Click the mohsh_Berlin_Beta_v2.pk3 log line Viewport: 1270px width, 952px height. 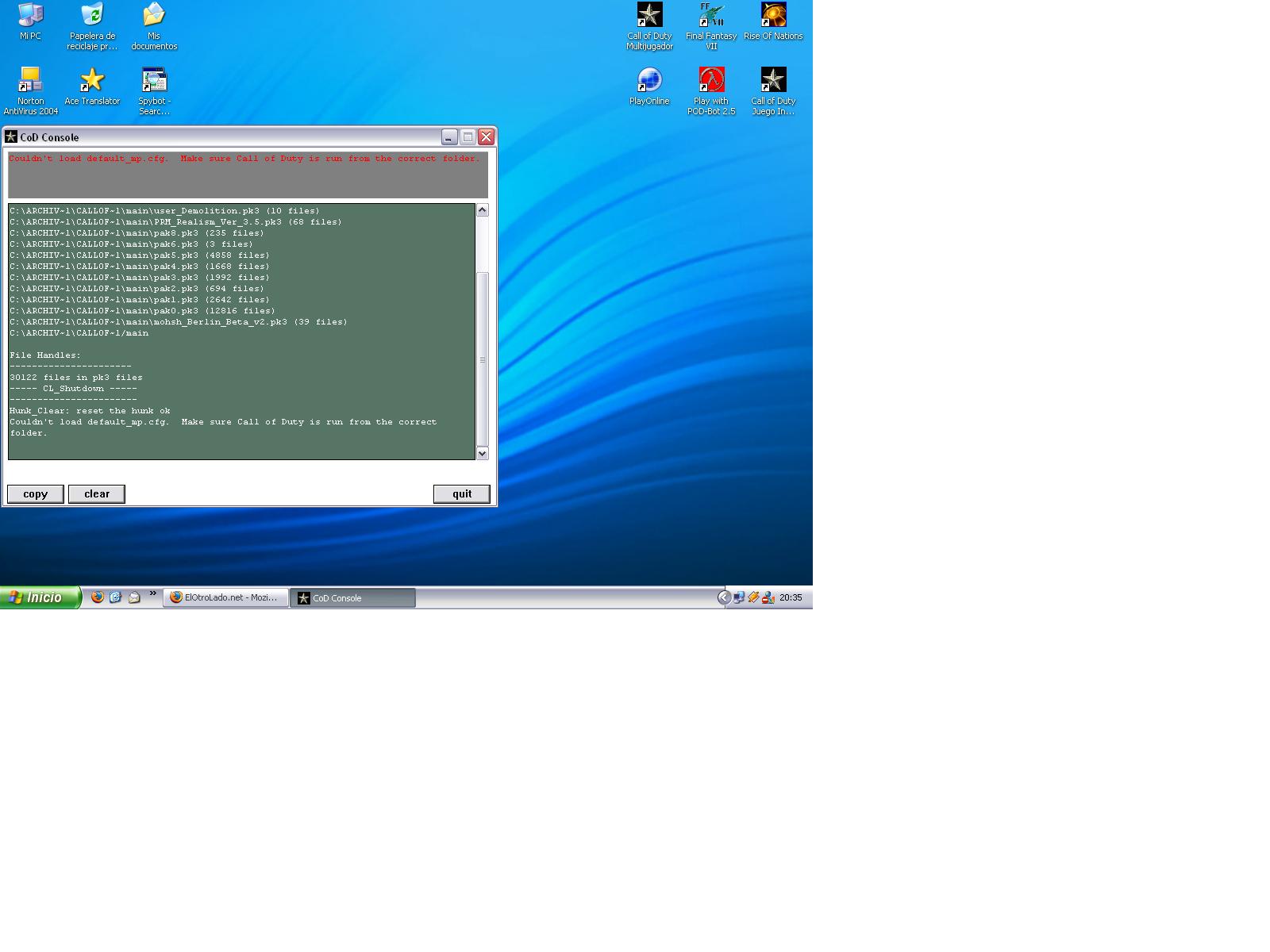click(179, 322)
